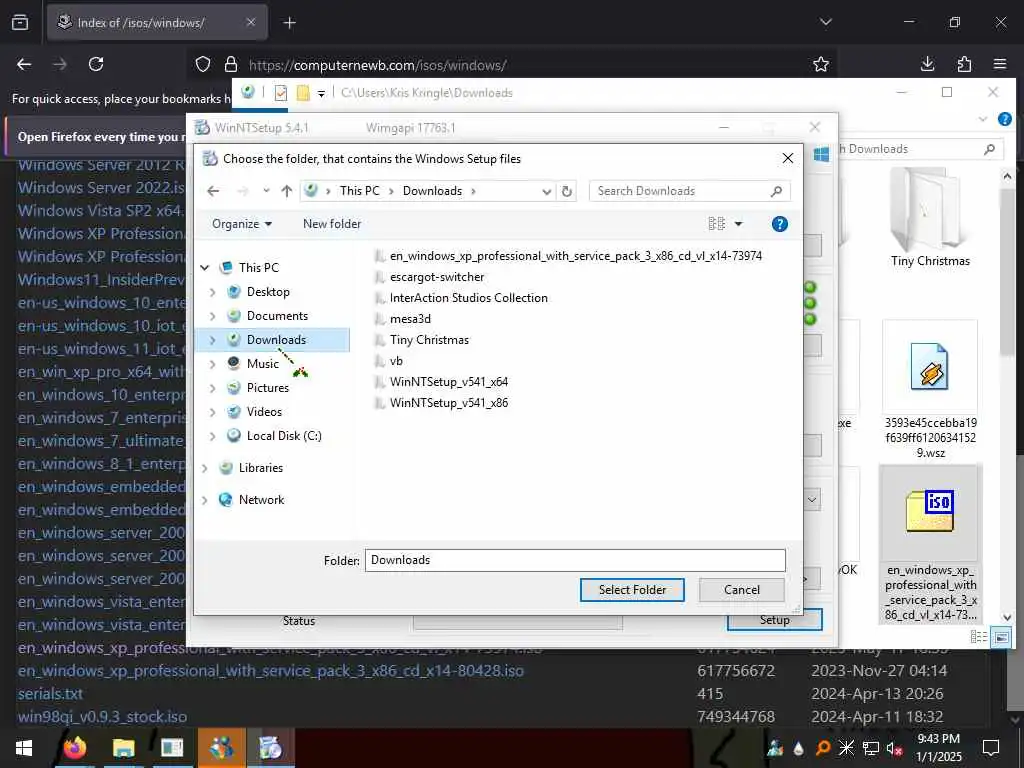This screenshot has height=768, width=1024.
Task: Select the .wsz file thumbnail in Explorer
Action: pos(930,367)
